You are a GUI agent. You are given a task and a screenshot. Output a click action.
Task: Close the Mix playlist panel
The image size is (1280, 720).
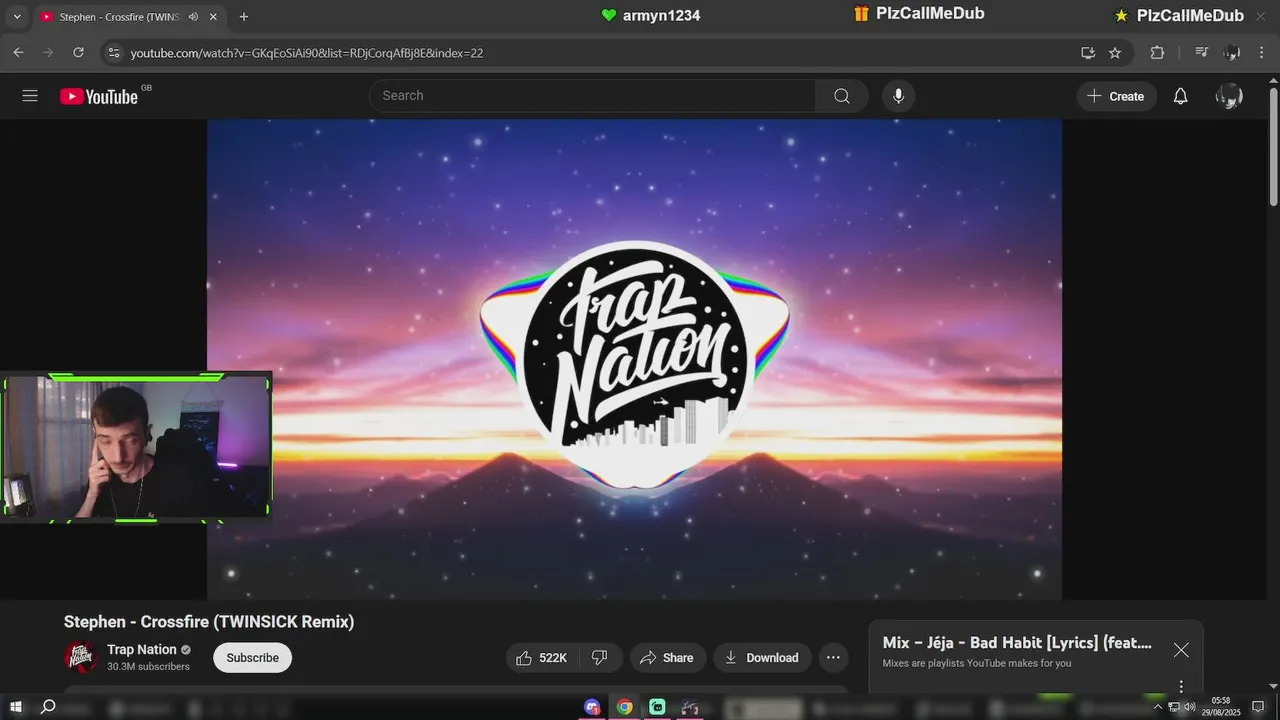point(1181,650)
